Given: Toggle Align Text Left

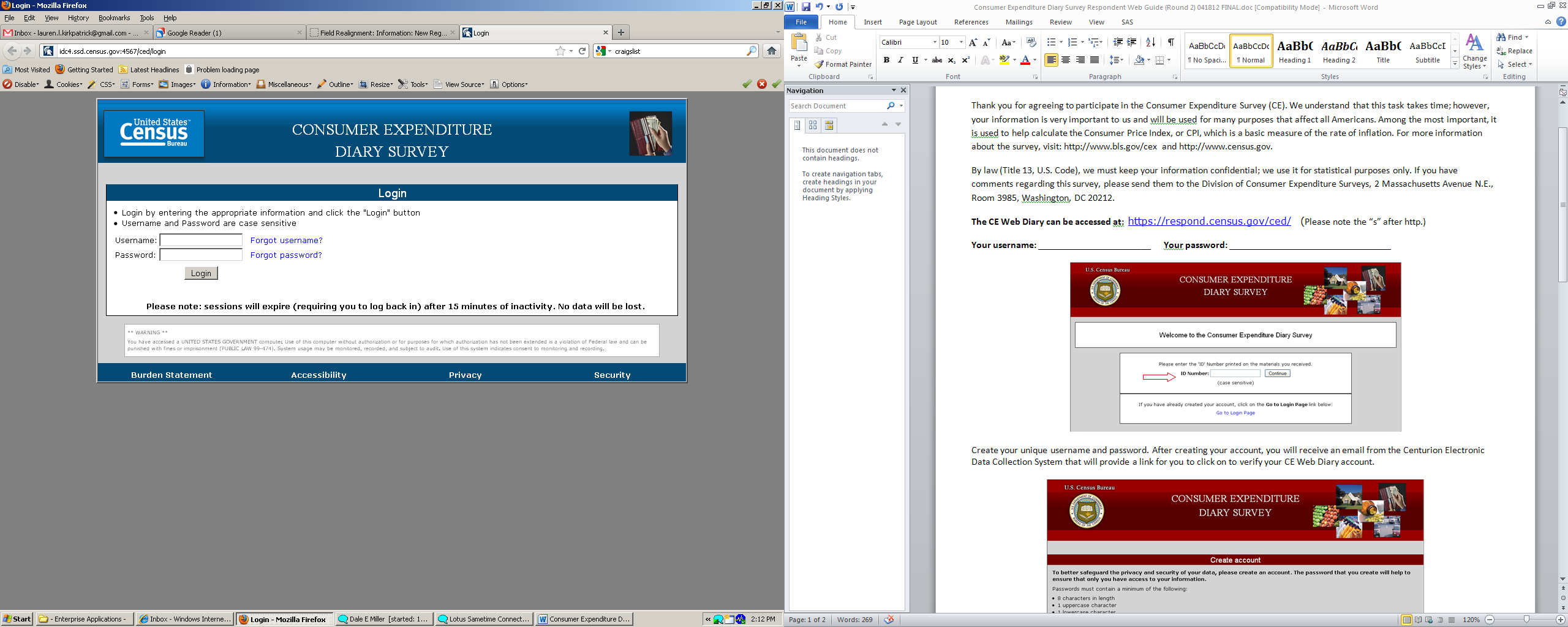Looking at the screenshot, I should coord(1051,60).
